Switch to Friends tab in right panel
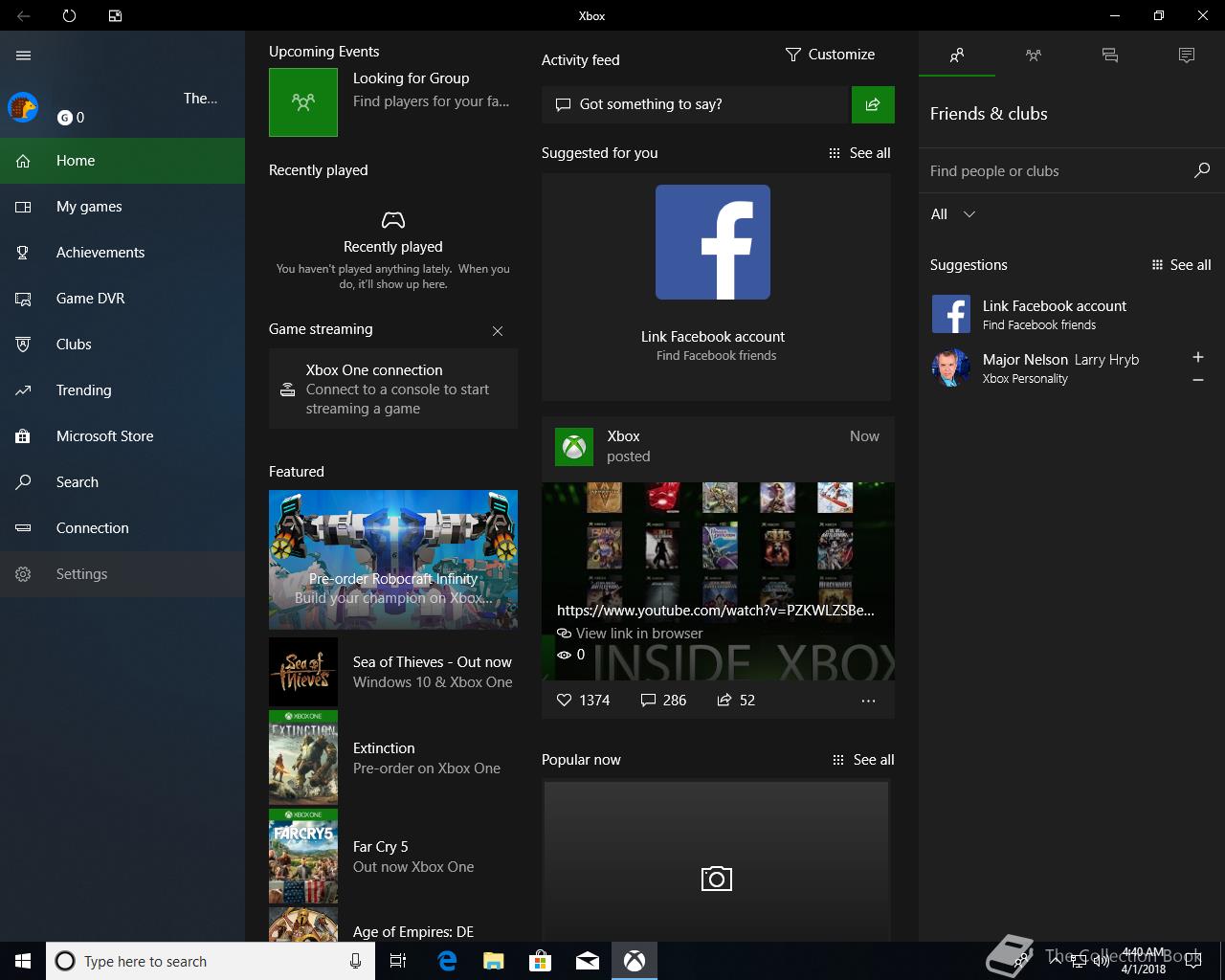The image size is (1225, 980). click(957, 56)
